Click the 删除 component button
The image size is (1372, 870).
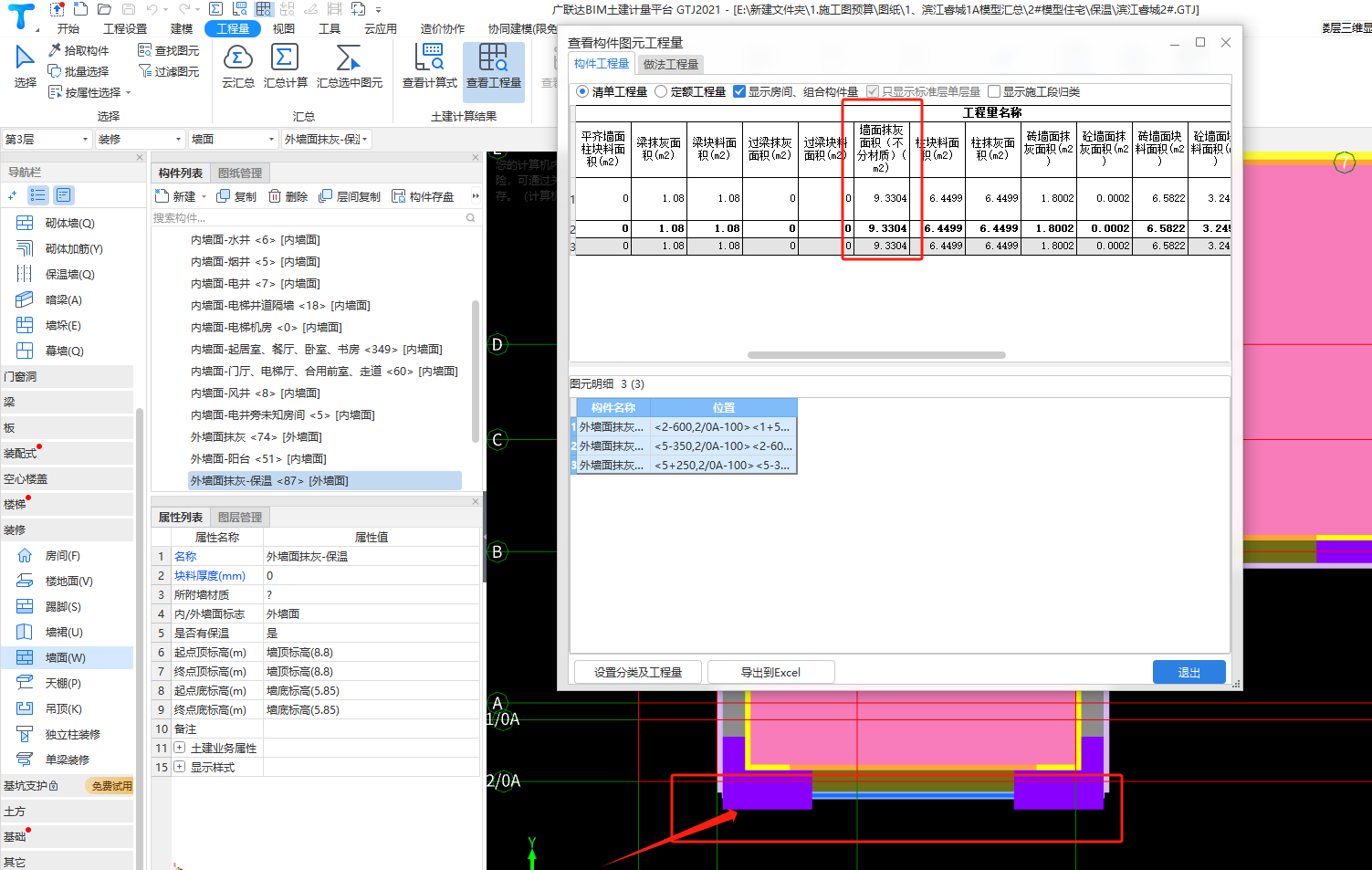288,196
